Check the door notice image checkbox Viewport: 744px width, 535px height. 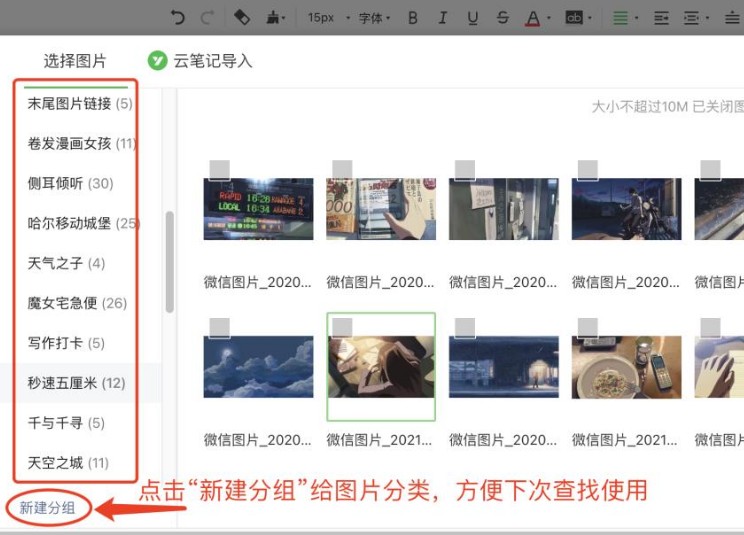(465, 170)
